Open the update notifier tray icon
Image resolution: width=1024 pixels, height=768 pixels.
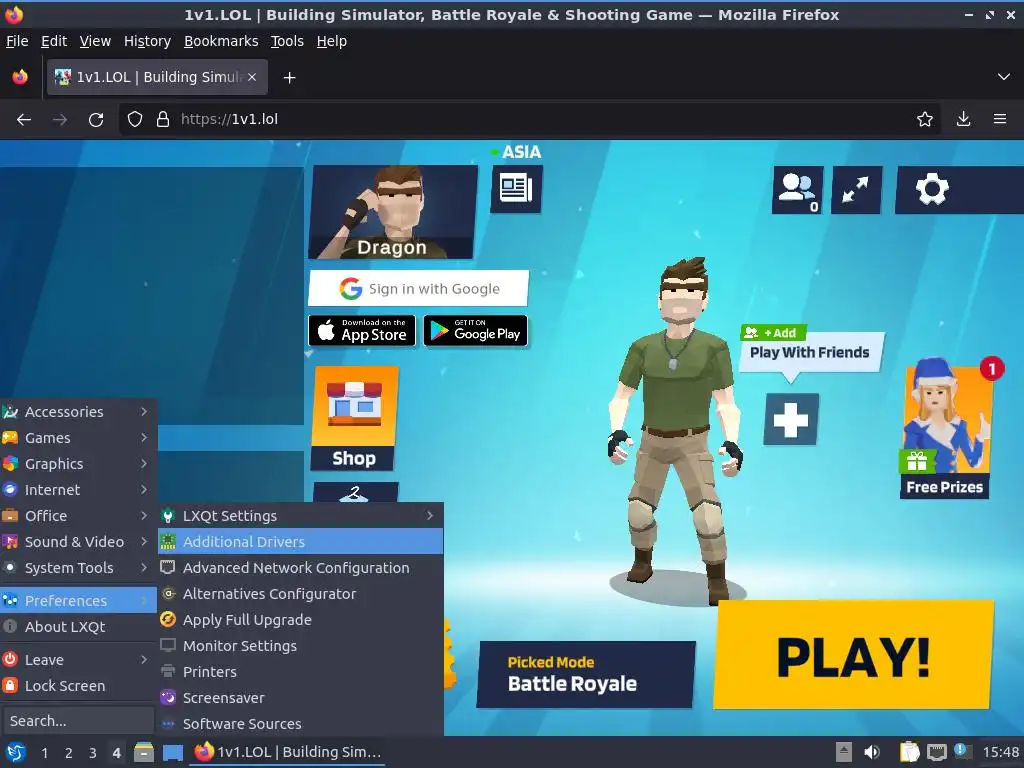(x=962, y=751)
